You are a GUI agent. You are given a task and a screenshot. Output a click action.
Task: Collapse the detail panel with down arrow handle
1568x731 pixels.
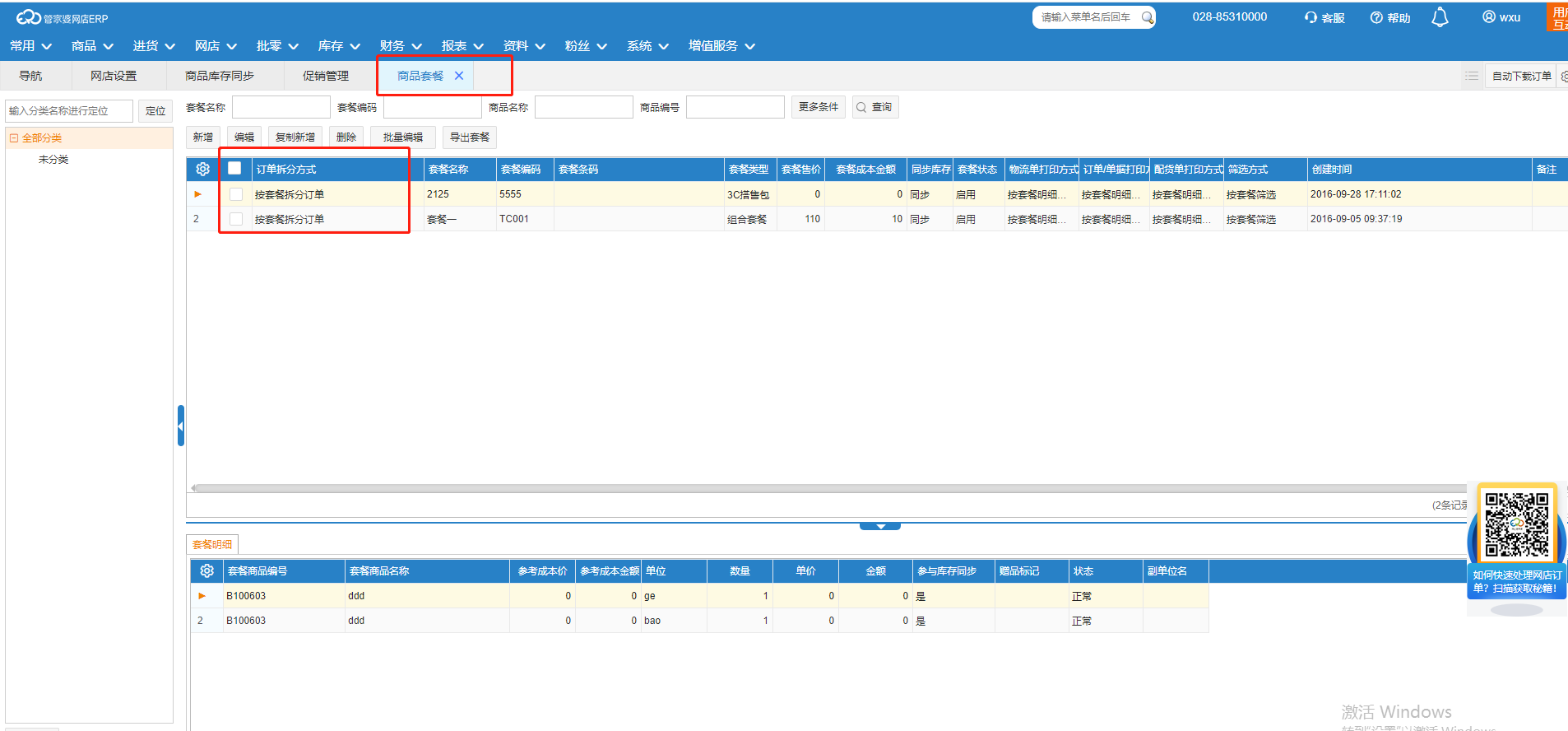click(x=880, y=526)
